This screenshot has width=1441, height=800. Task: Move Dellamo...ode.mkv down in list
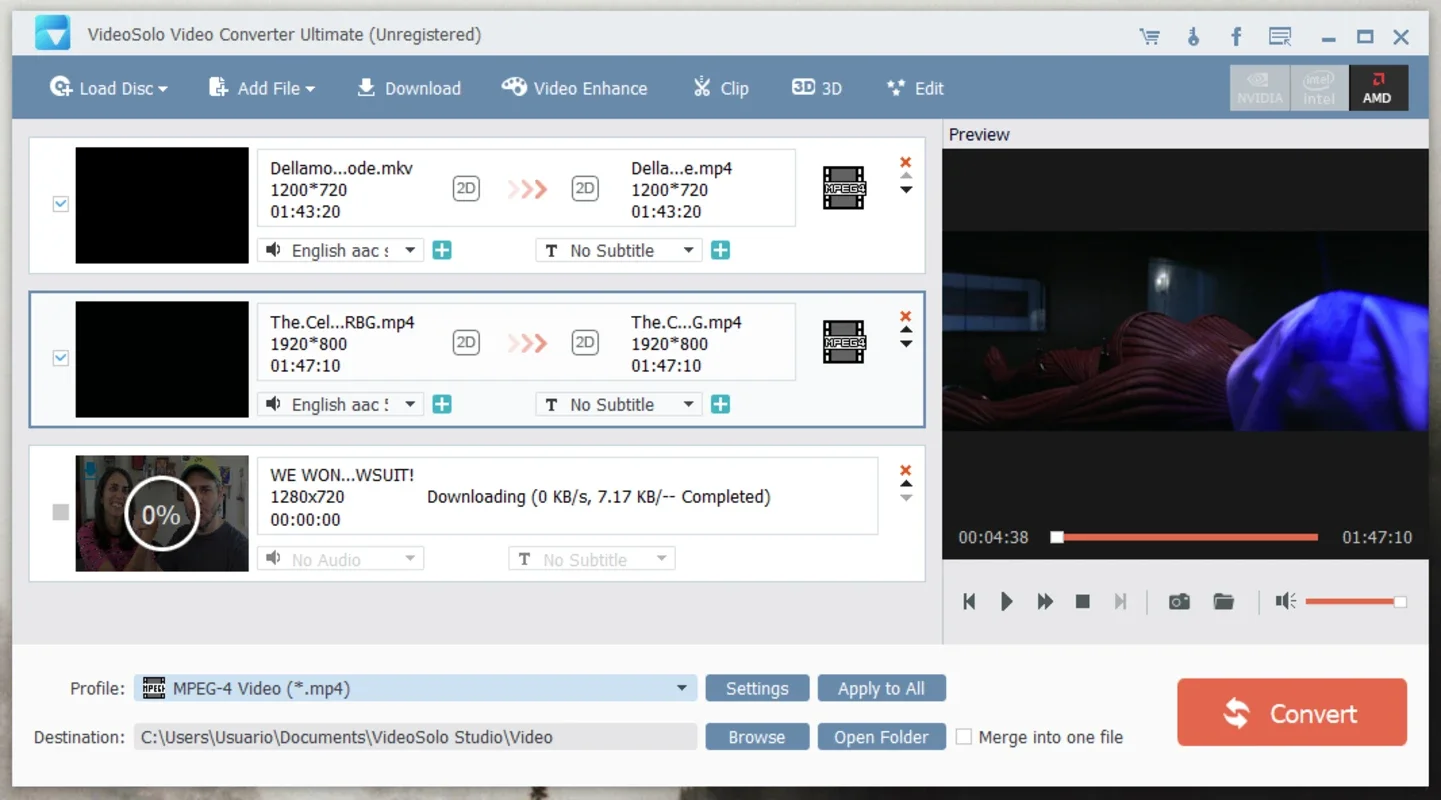(x=906, y=190)
